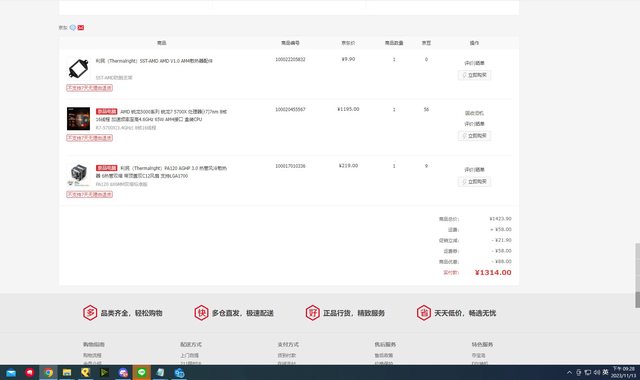Image resolution: width=640 pixels, height=380 pixels.
Task: Click the 立即购买 button for AMD 5700X processor
Action: 474,136
